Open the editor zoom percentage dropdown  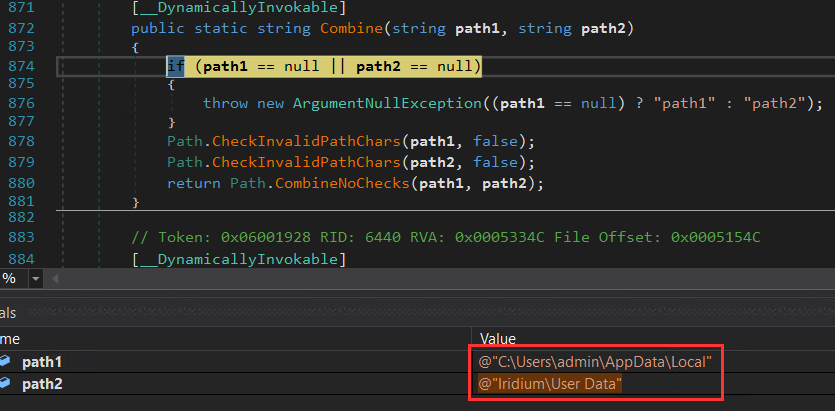pyautogui.click(x=36, y=279)
